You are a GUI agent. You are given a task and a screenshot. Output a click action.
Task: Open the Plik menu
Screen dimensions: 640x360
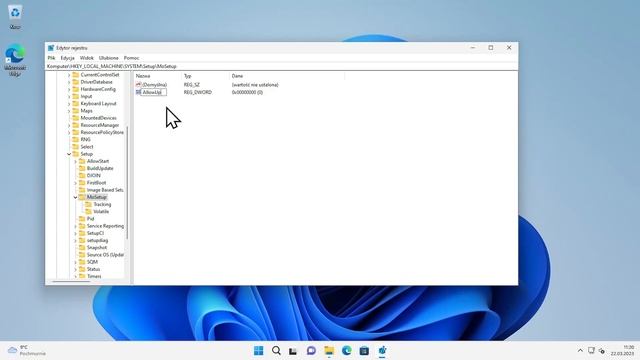tap(51, 58)
